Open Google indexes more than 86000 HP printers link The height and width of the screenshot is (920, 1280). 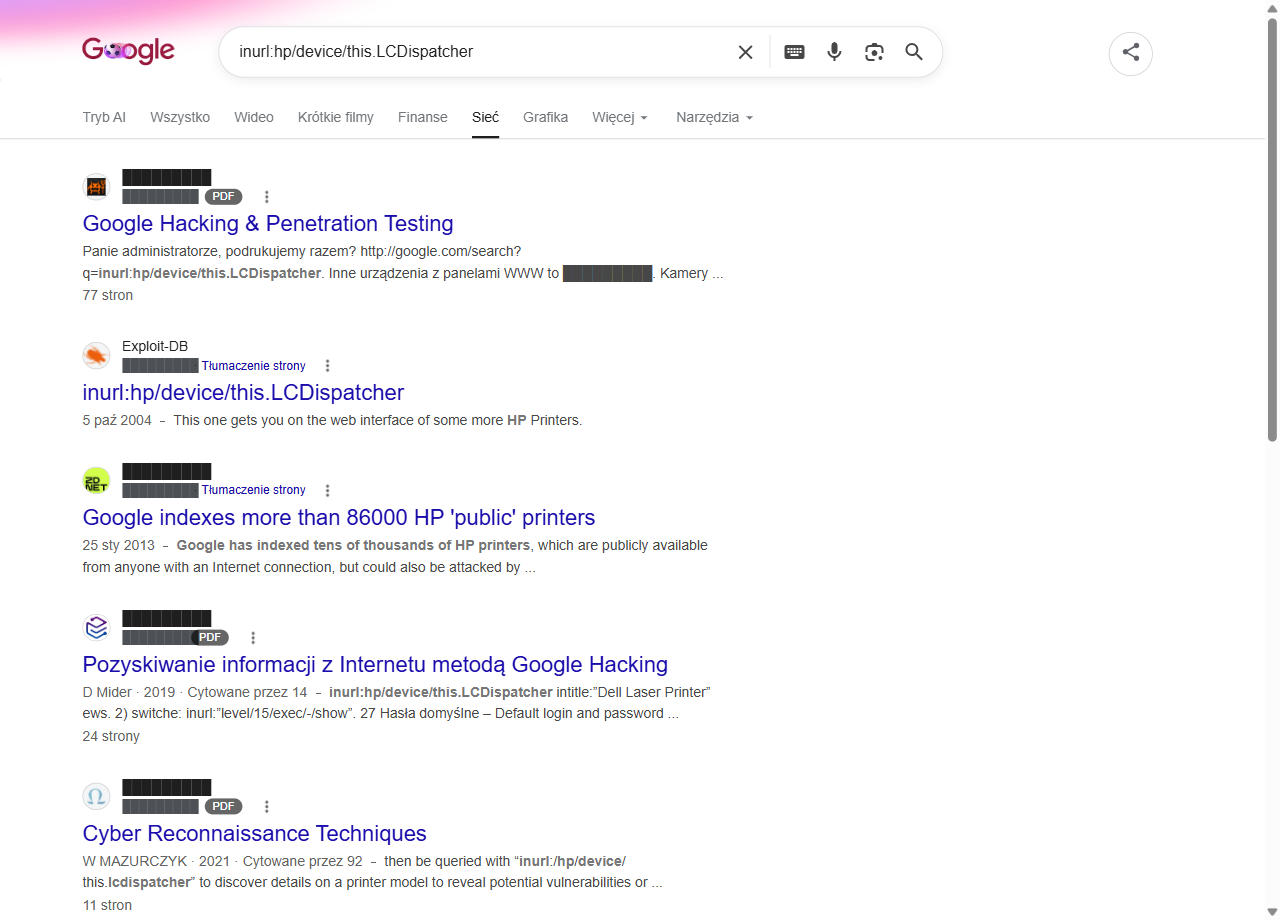[339, 518]
